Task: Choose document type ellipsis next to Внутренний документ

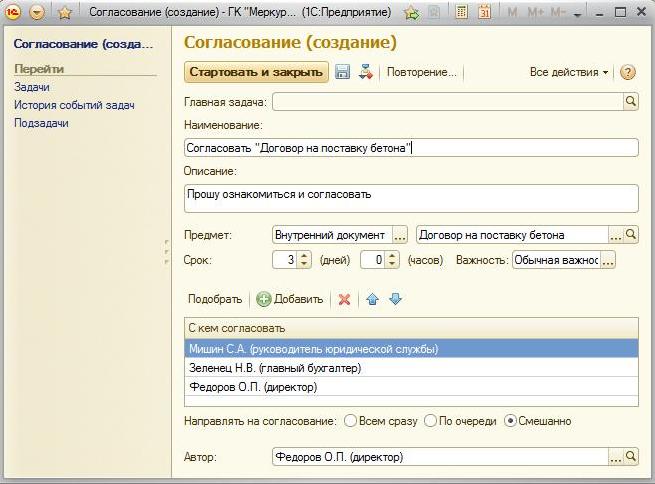Action: [x=399, y=235]
